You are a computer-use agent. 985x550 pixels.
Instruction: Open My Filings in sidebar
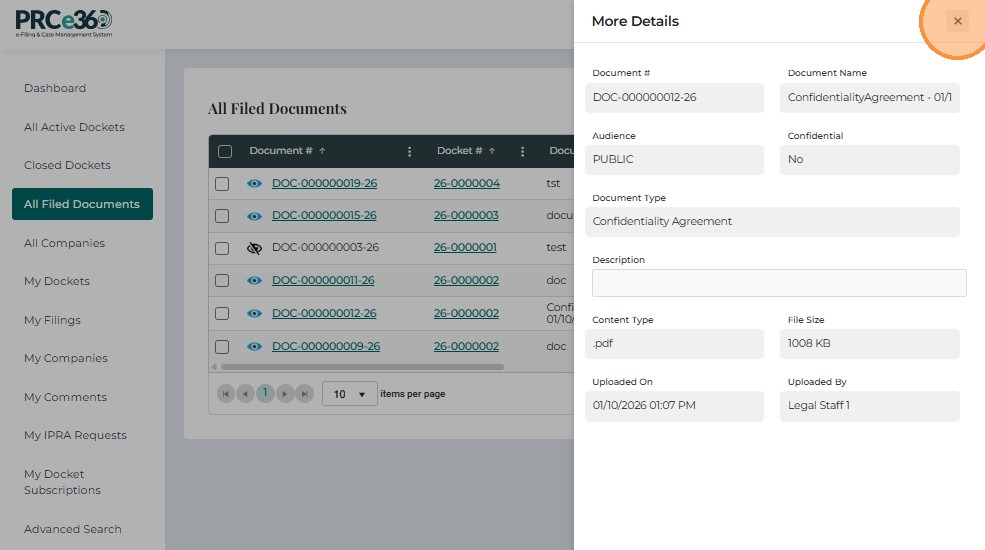(52, 320)
